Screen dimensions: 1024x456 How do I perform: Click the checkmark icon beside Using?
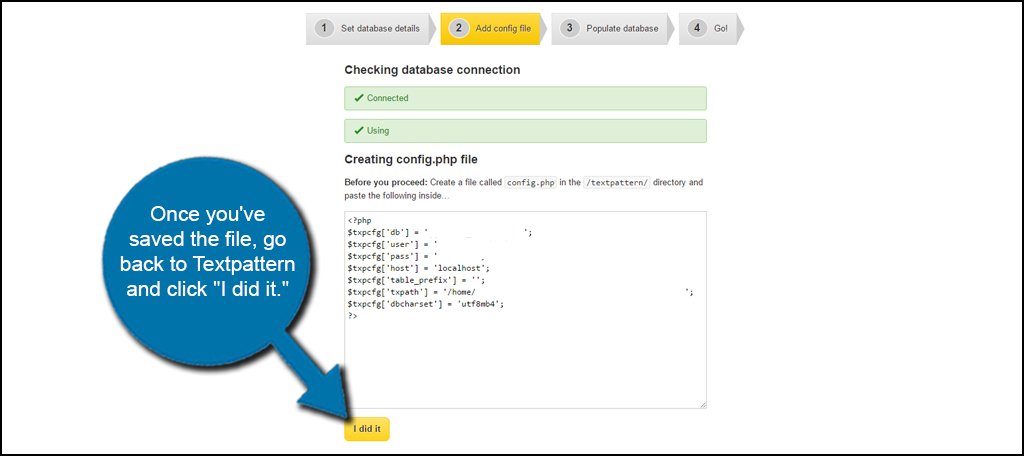click(x=359, y=131)
